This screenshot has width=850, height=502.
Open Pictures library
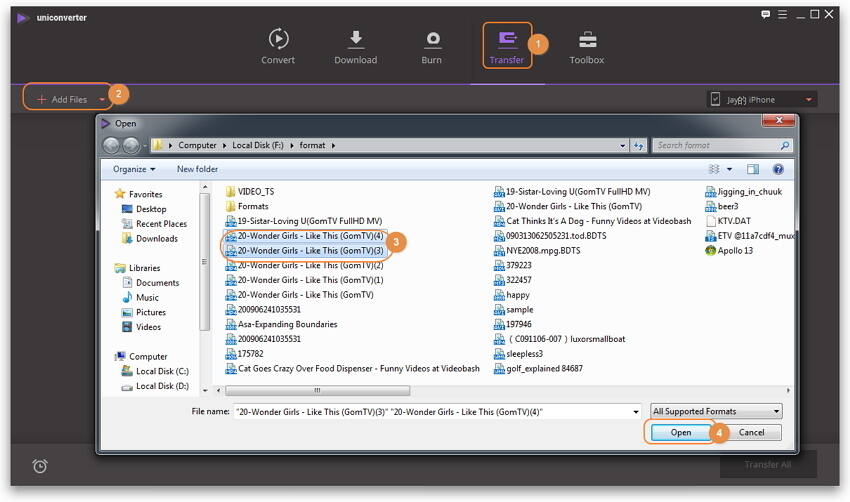pyautogui.click(x=151, y=312)
